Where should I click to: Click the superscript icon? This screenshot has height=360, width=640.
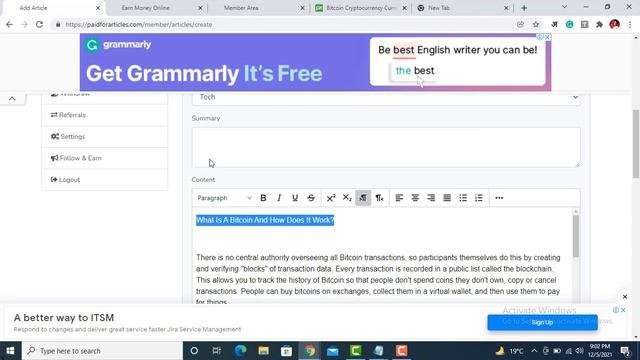[331, 198]
